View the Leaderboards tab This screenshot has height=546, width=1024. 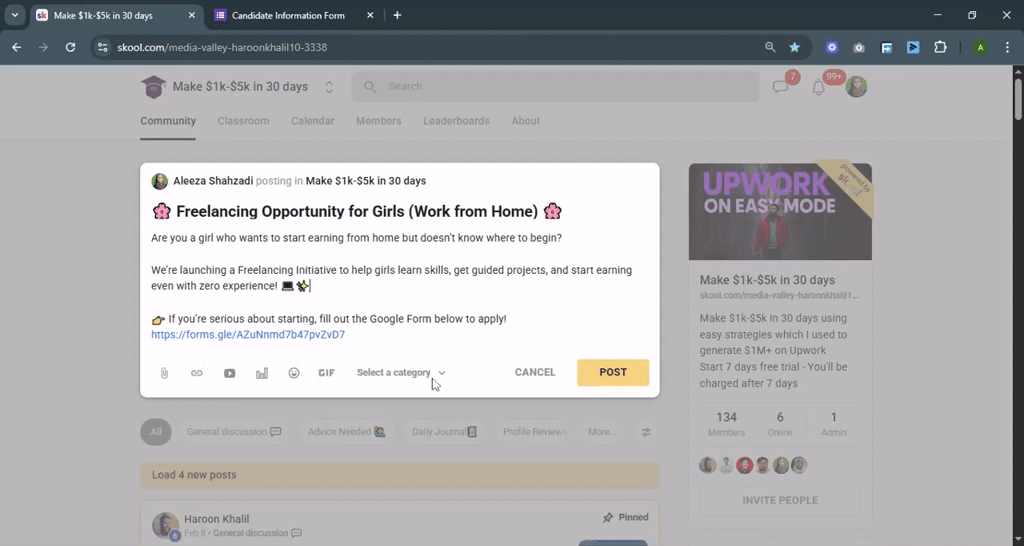456,121
